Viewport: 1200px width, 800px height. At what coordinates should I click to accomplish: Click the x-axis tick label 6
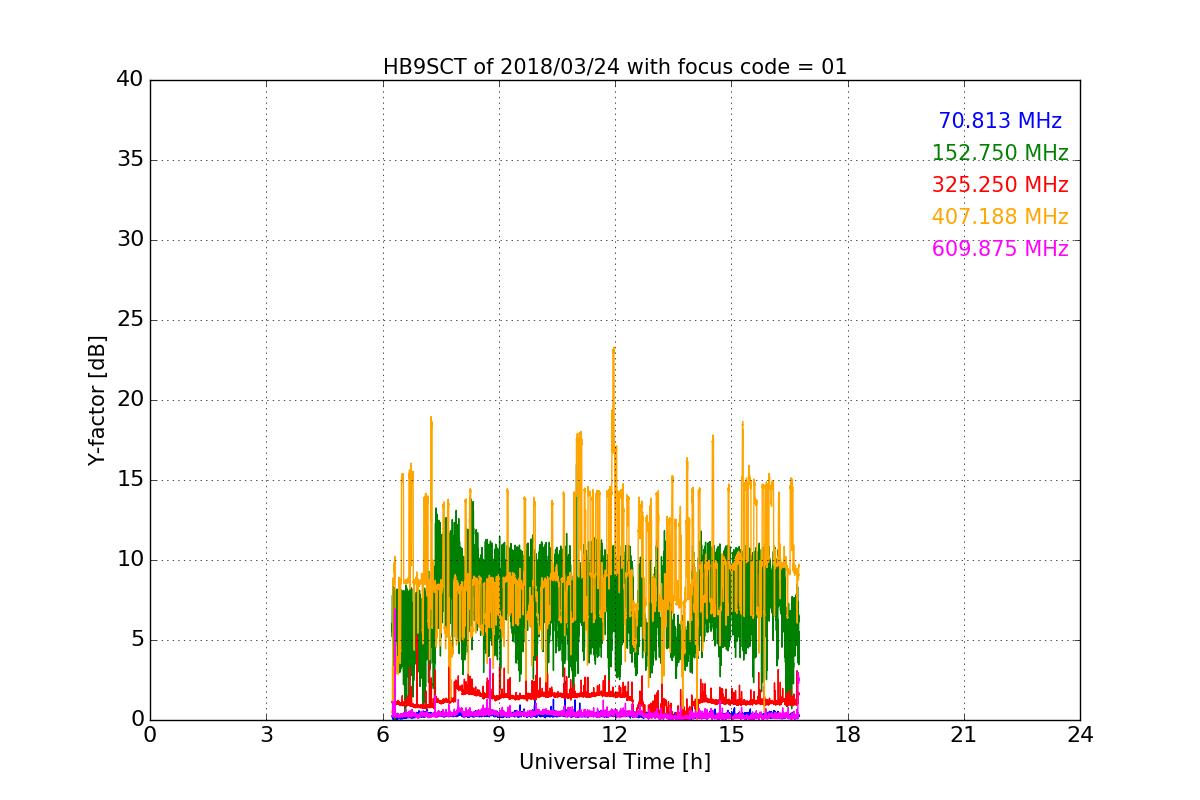[383, 735]
